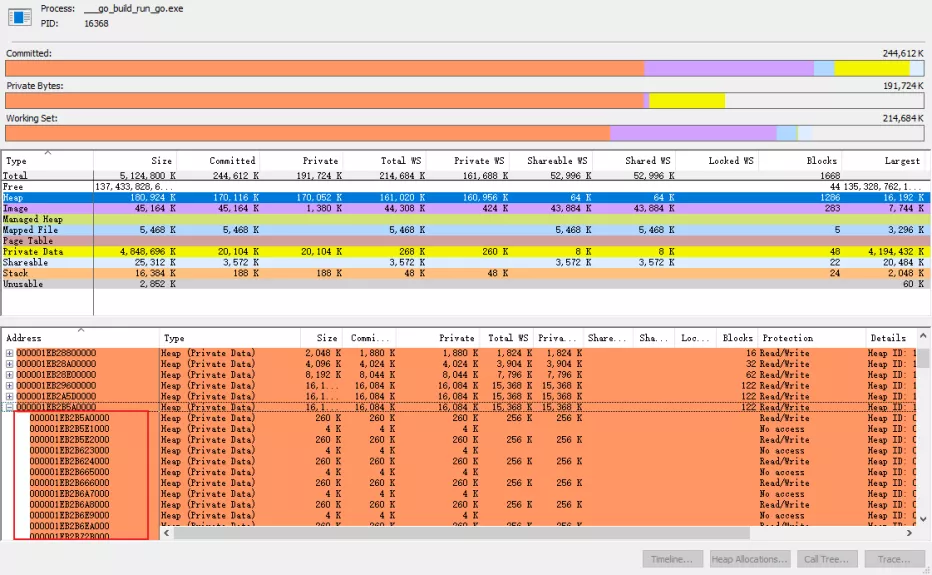Click the process icon beside the process name
Image resolution: width=932 pixels, height=575 pixels.
pos(19,17)
